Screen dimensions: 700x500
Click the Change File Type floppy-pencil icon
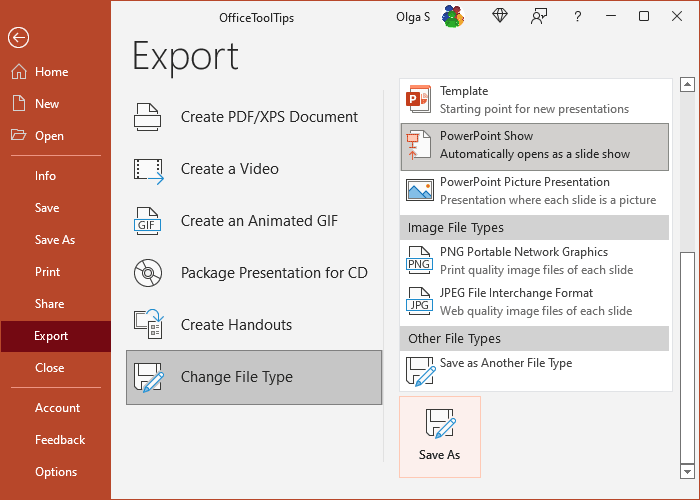click(149, 377)
